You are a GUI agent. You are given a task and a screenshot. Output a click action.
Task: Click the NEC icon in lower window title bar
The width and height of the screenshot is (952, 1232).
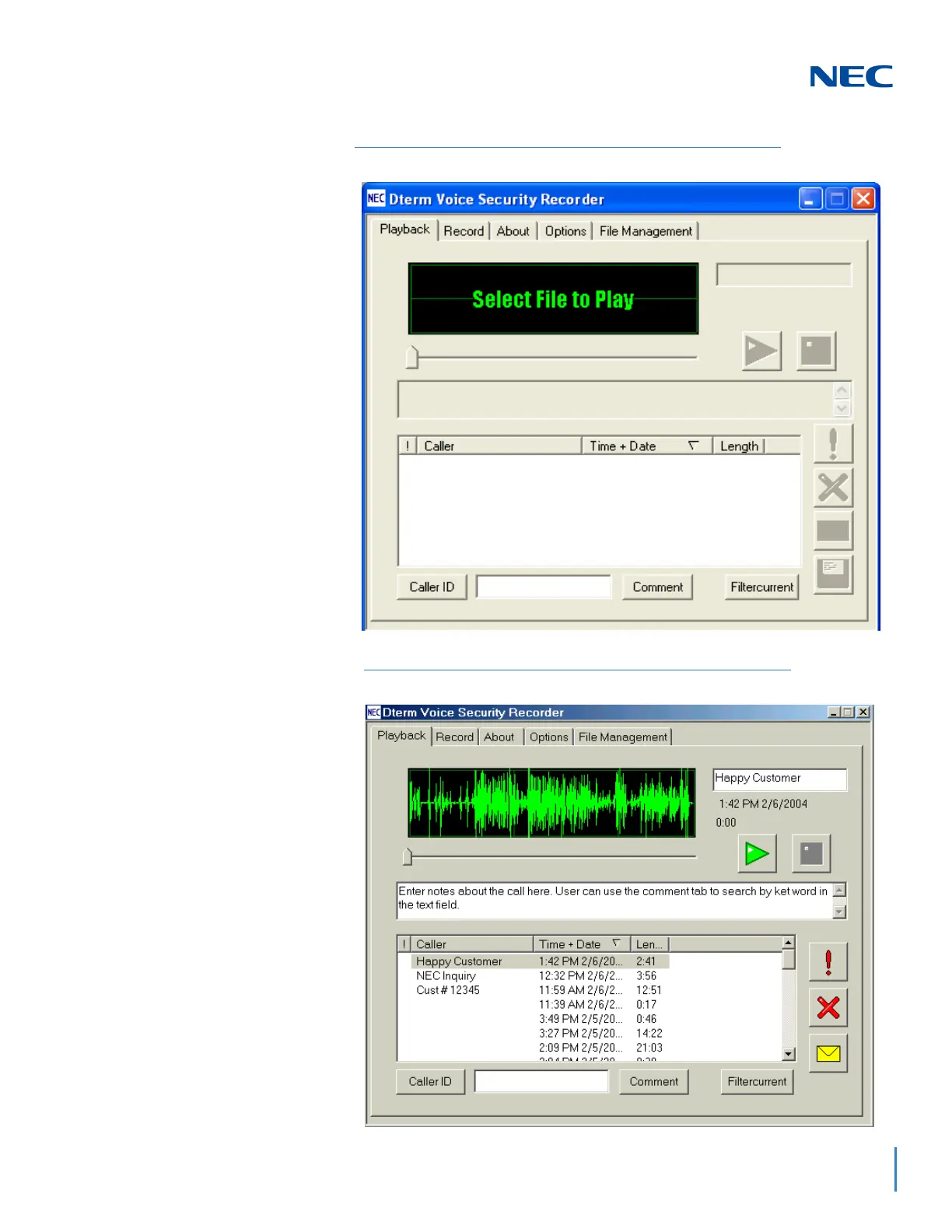point(374,712)
